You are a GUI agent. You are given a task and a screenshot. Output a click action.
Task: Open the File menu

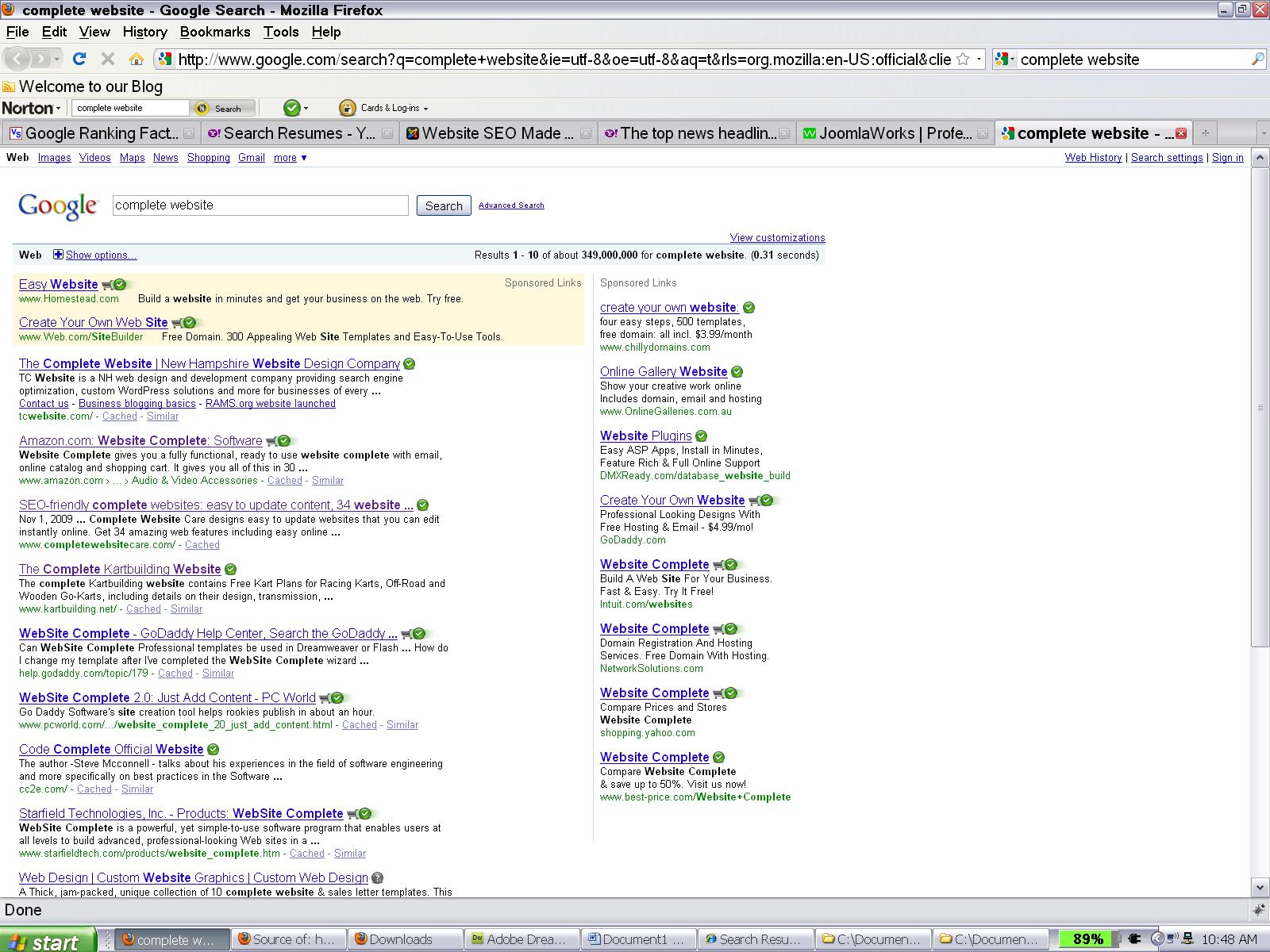click(x=17, y=32)
